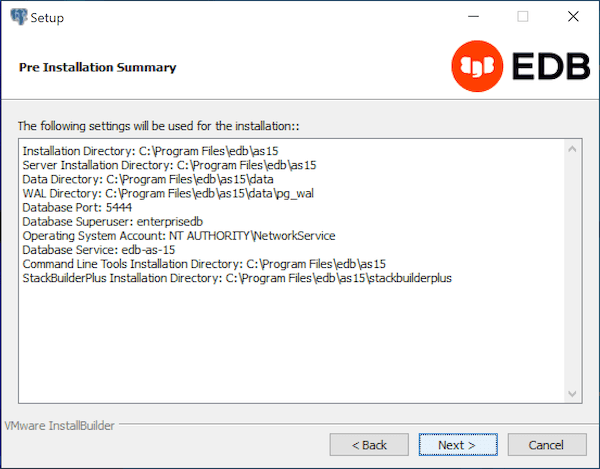The image size is (600, 469).
Task: Click the Database Port 5444 line
Action: point(77,207)
